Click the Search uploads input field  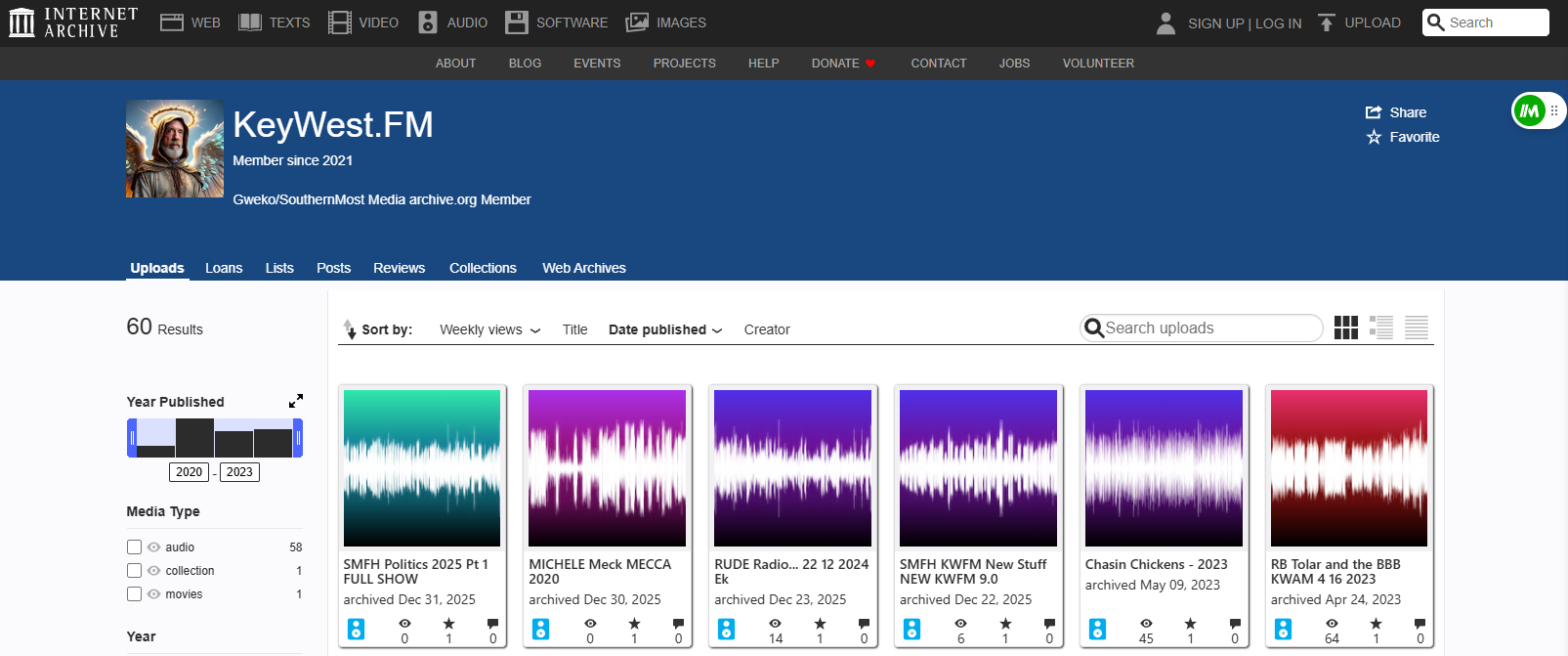1209,328
